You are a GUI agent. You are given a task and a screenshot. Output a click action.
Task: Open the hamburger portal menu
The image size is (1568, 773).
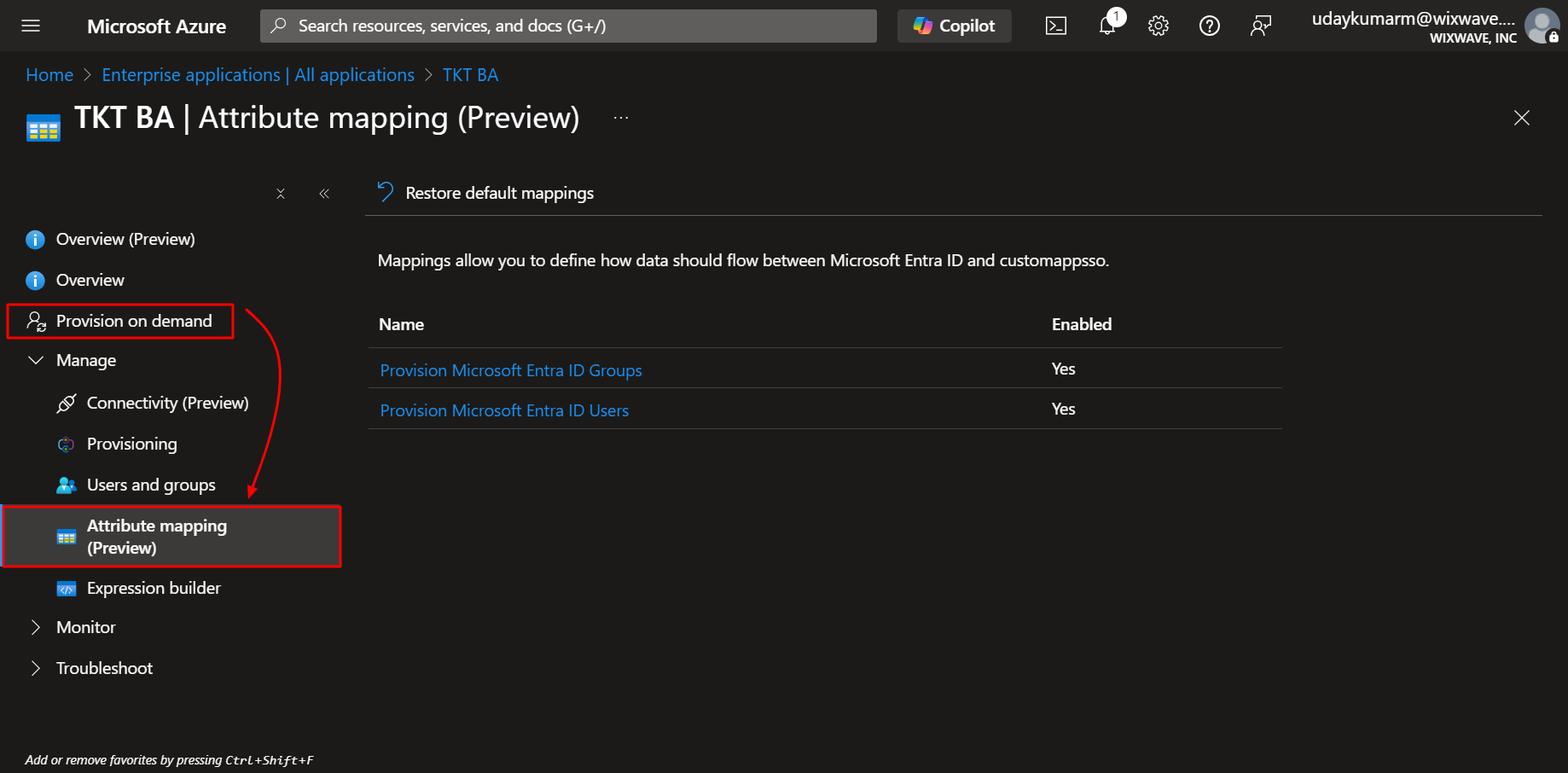pos(31,26)
